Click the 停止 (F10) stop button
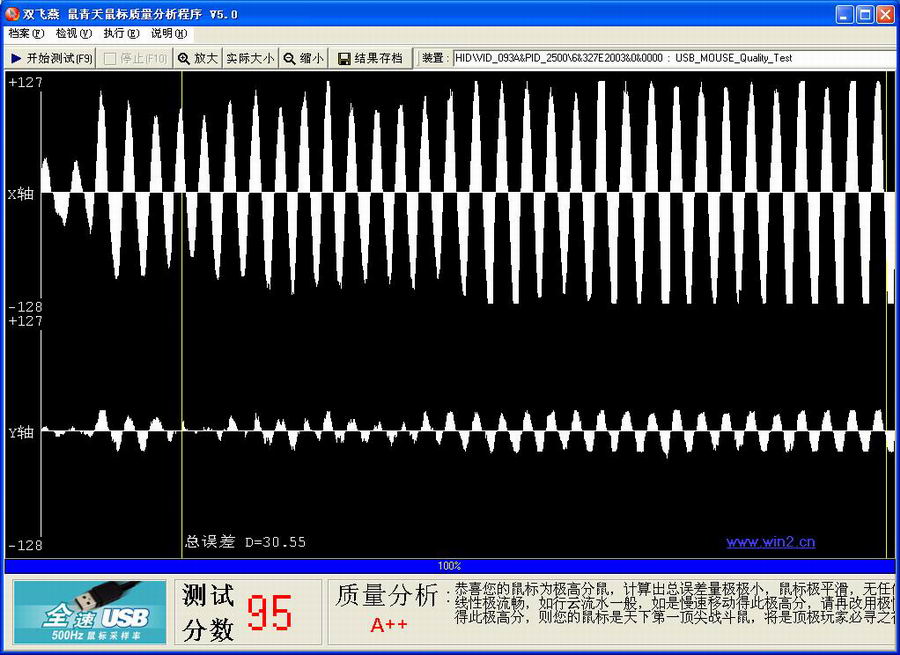Image resolution: width=900 pixels, height=655 pixels. [135, 58]
